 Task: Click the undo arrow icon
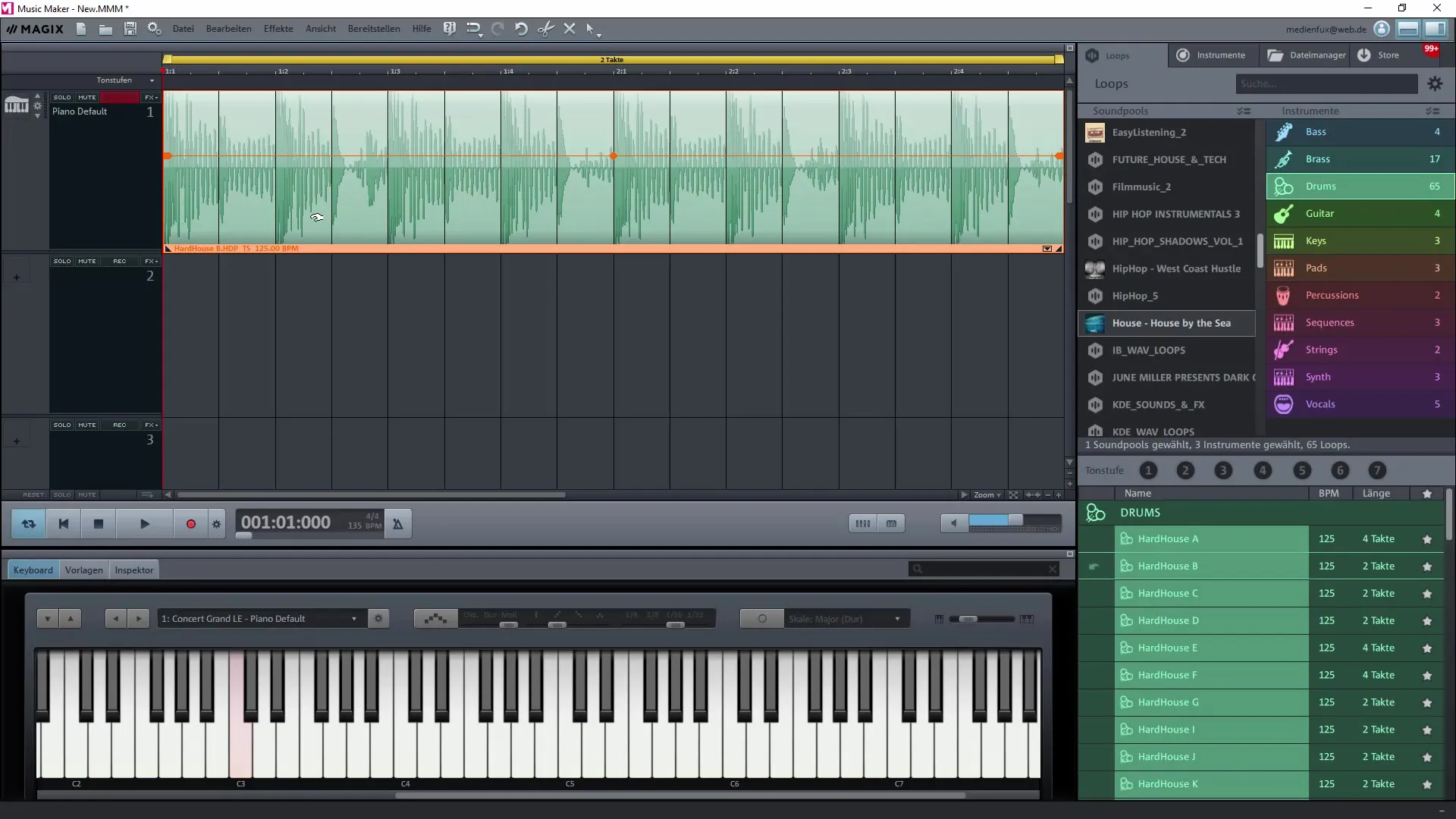[522, 29]
